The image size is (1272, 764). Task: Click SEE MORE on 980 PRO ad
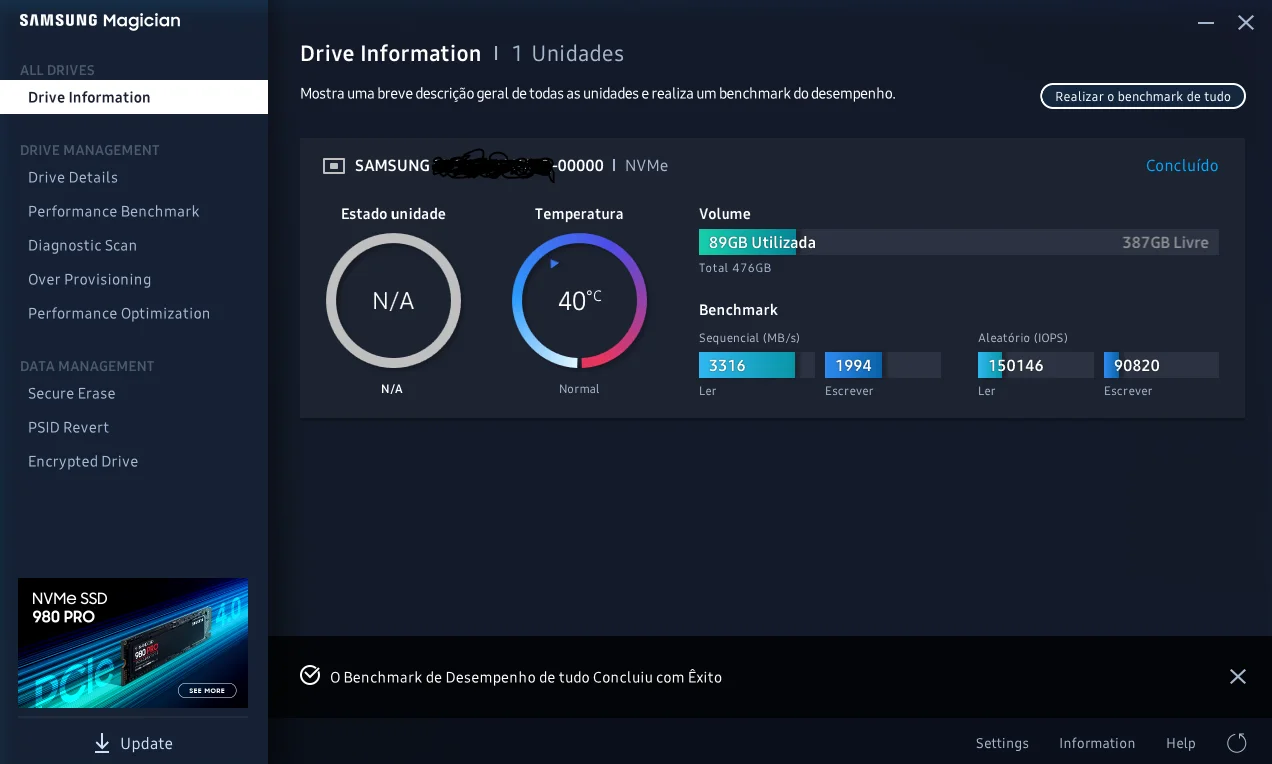207,690
